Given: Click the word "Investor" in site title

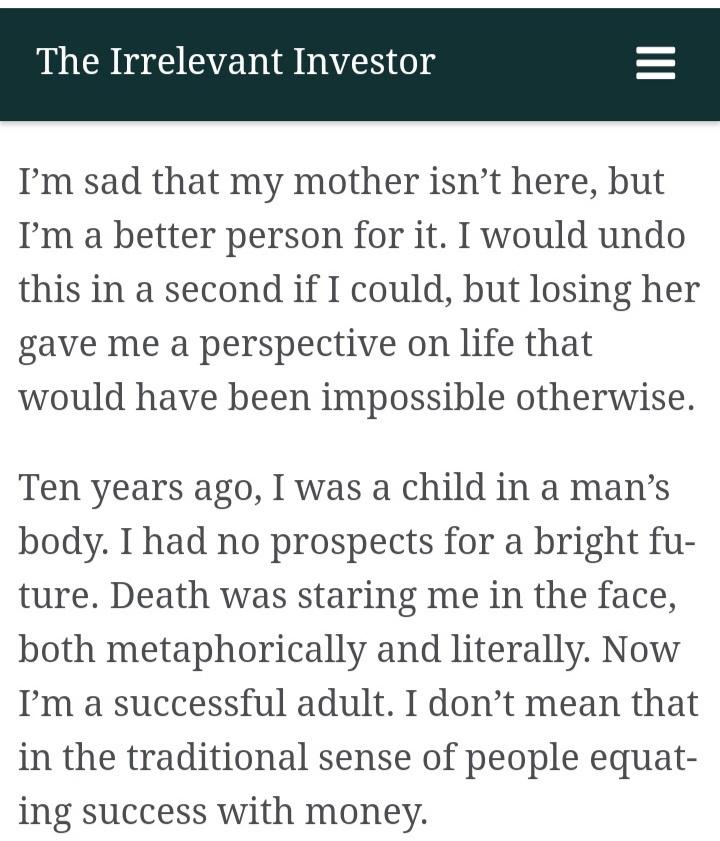Looking at the screenshot, I should 364,62.
